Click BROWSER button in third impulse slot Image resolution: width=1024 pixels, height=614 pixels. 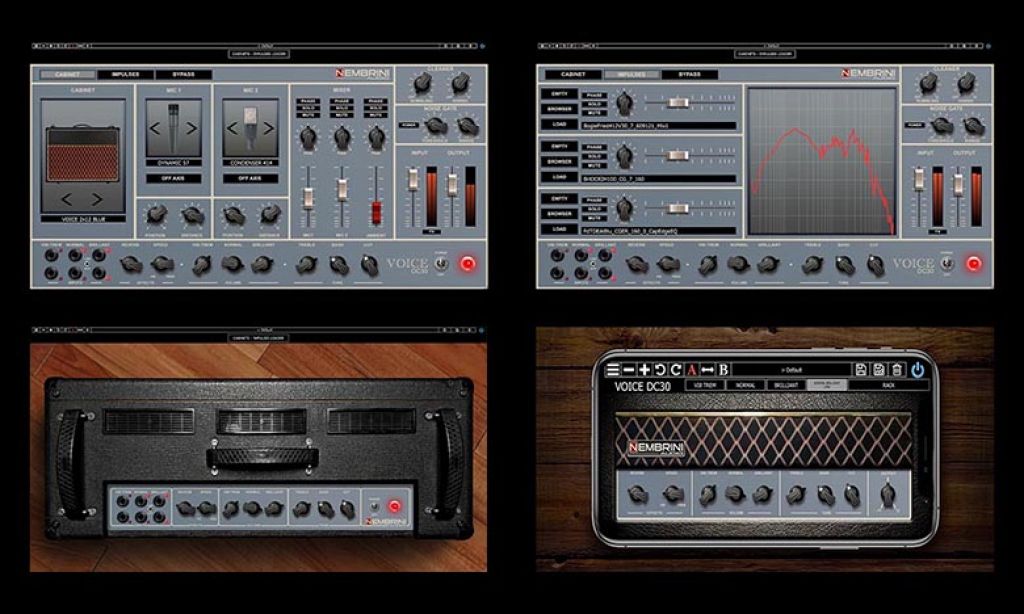[x=559, y=214]
